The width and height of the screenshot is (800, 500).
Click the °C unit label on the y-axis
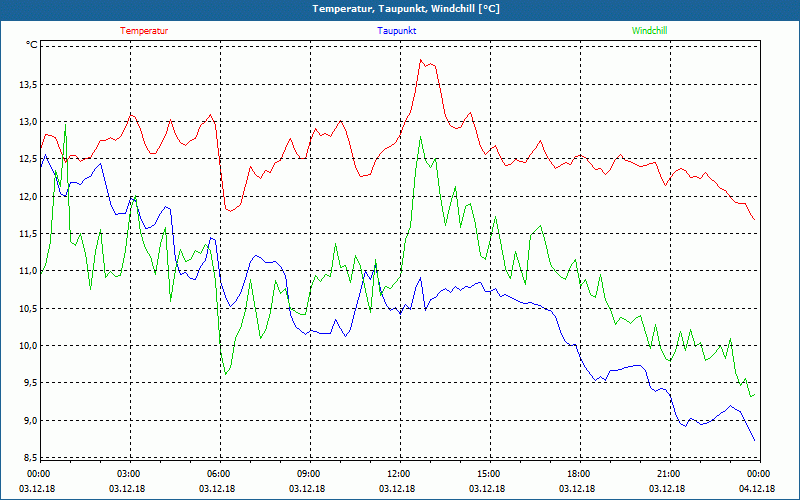coord(32,45)
